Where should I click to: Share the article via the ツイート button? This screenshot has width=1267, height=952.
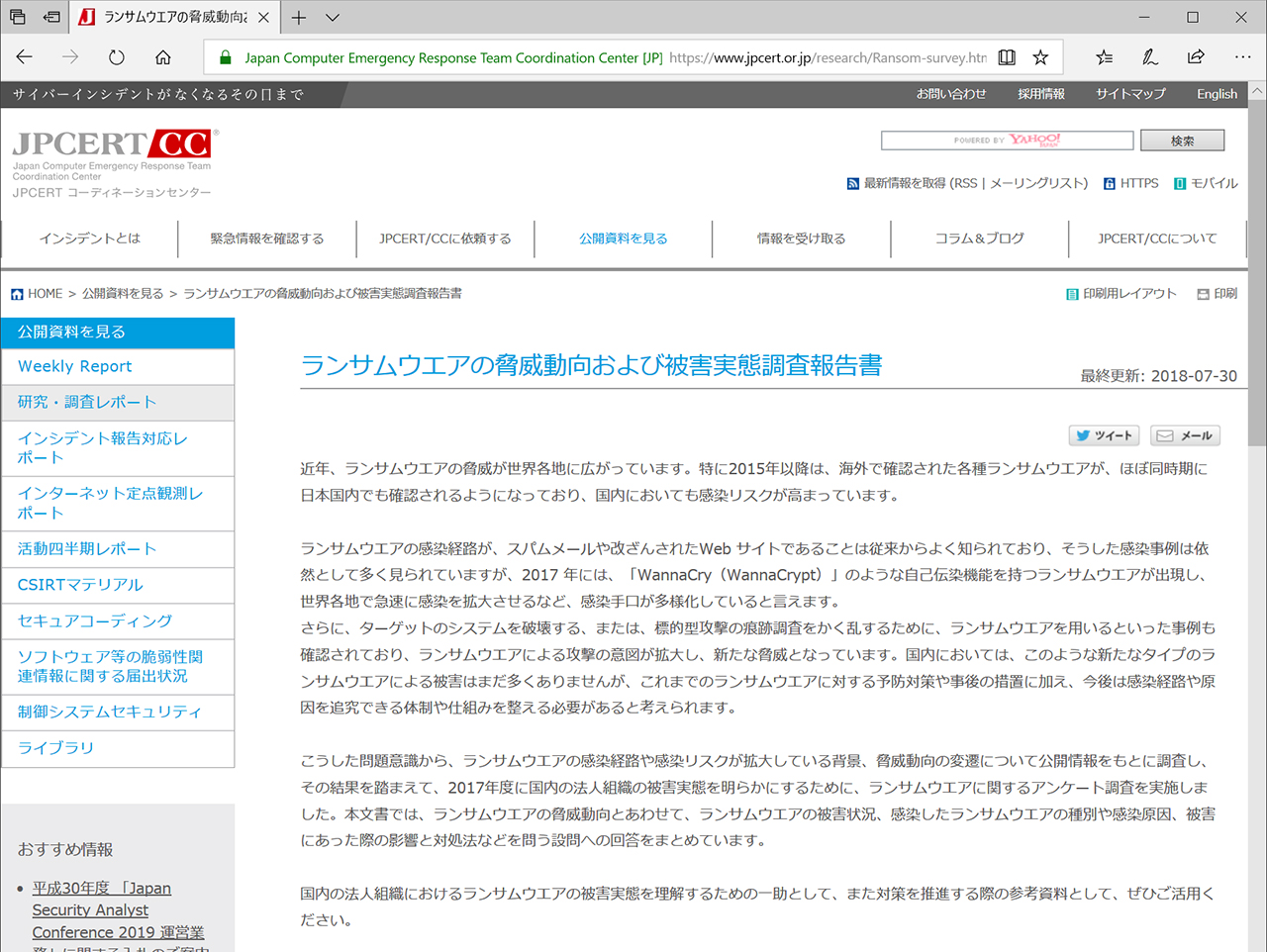1103,435
